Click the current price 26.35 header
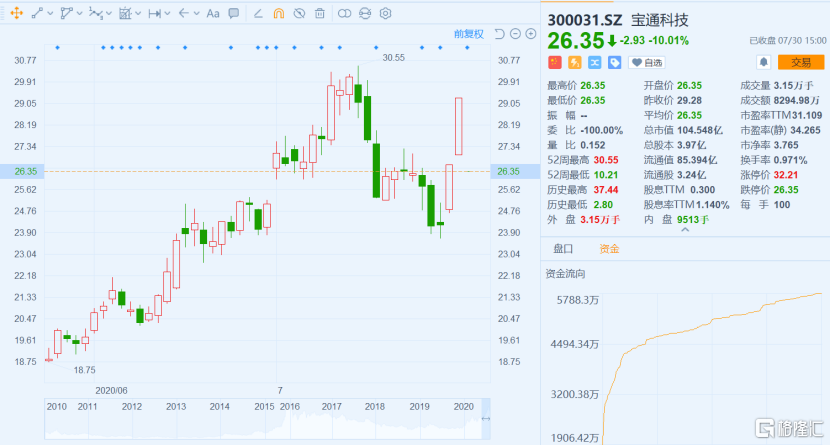 coord(575,41)
